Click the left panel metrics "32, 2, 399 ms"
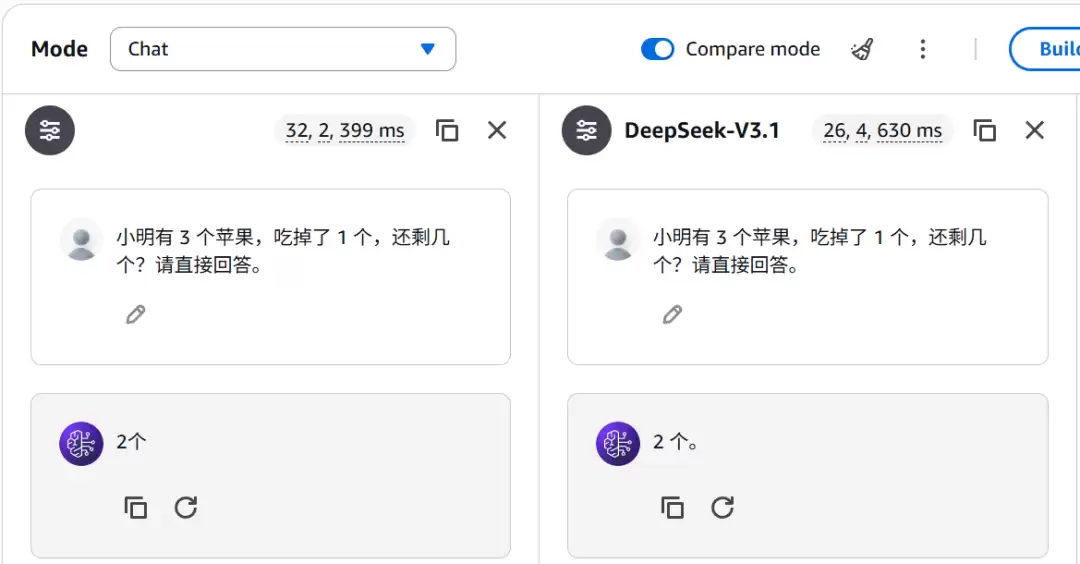This screenshot has height=564, width=1080. coord(345,130)
